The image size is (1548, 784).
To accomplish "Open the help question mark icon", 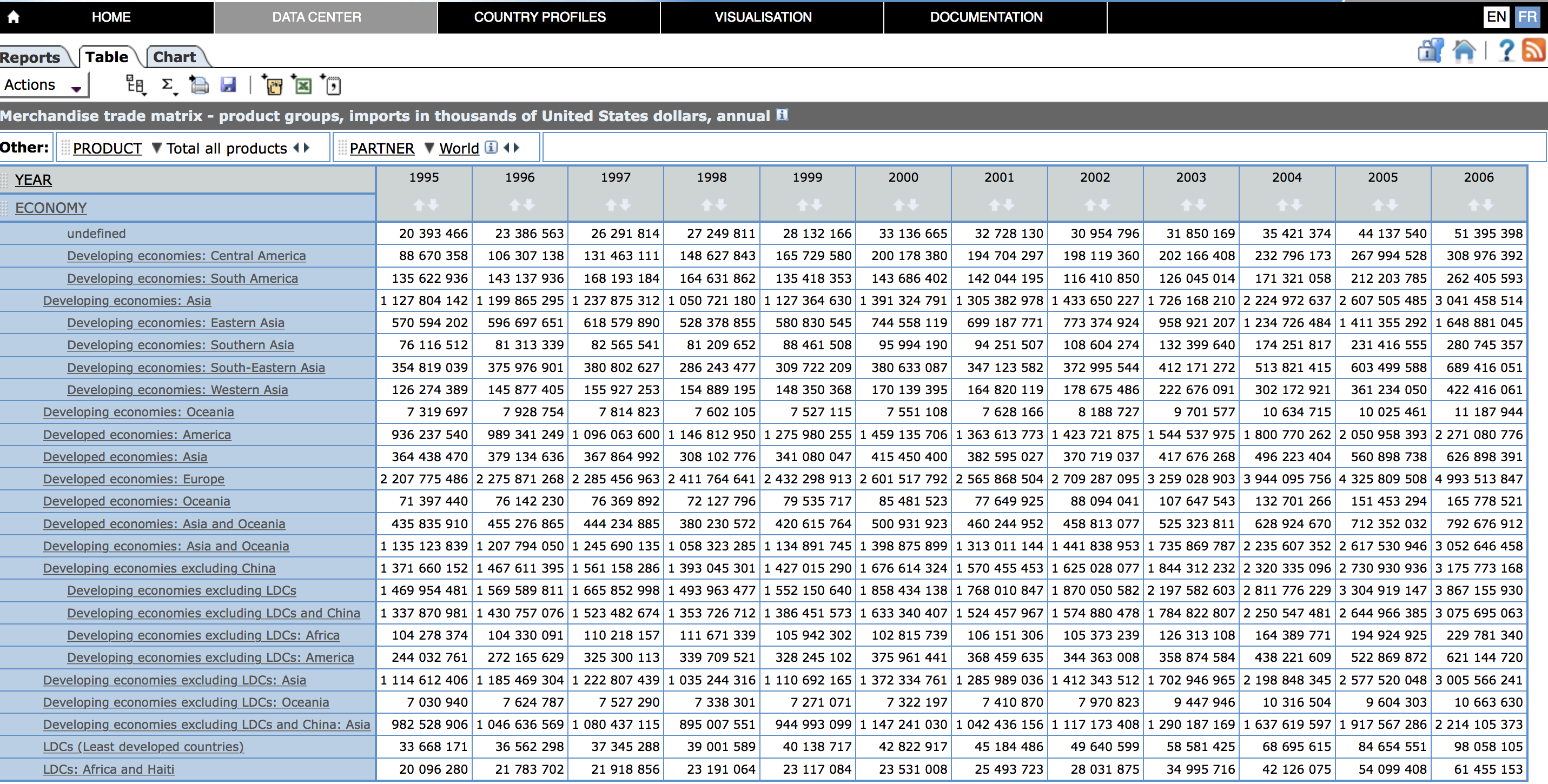I will point(1505,51).
